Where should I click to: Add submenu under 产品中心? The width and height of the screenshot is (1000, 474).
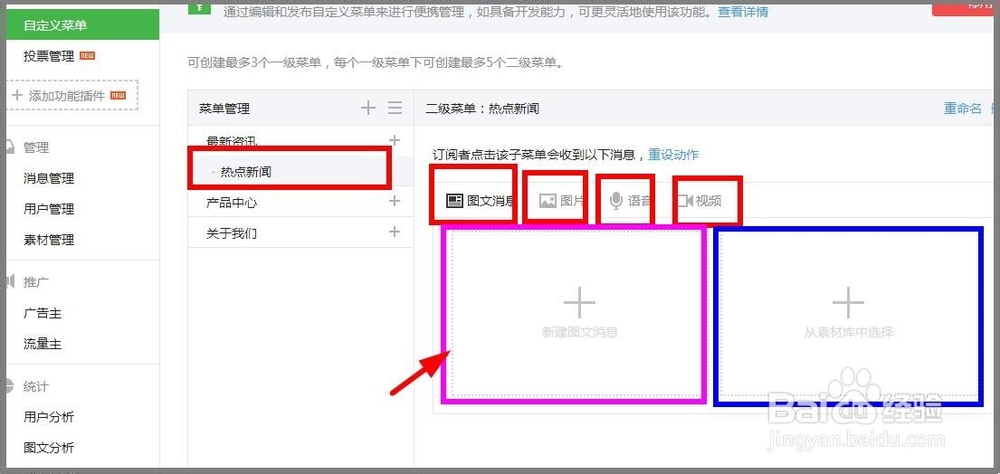(395, 201)
